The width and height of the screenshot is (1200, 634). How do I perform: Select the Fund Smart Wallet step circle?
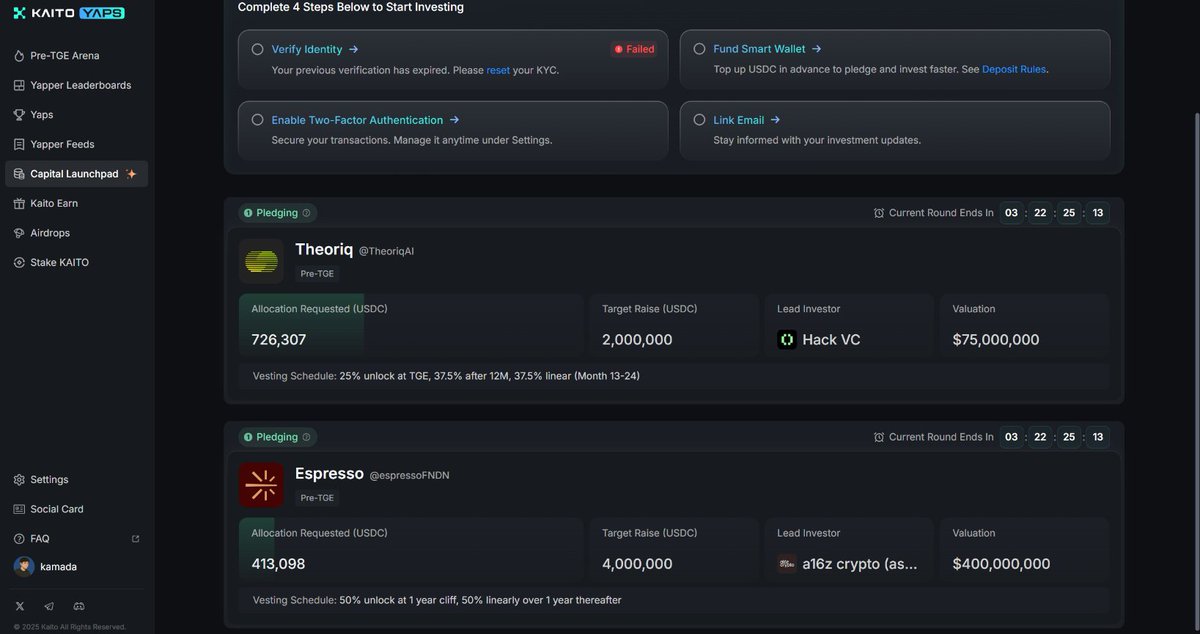point(699,49)
